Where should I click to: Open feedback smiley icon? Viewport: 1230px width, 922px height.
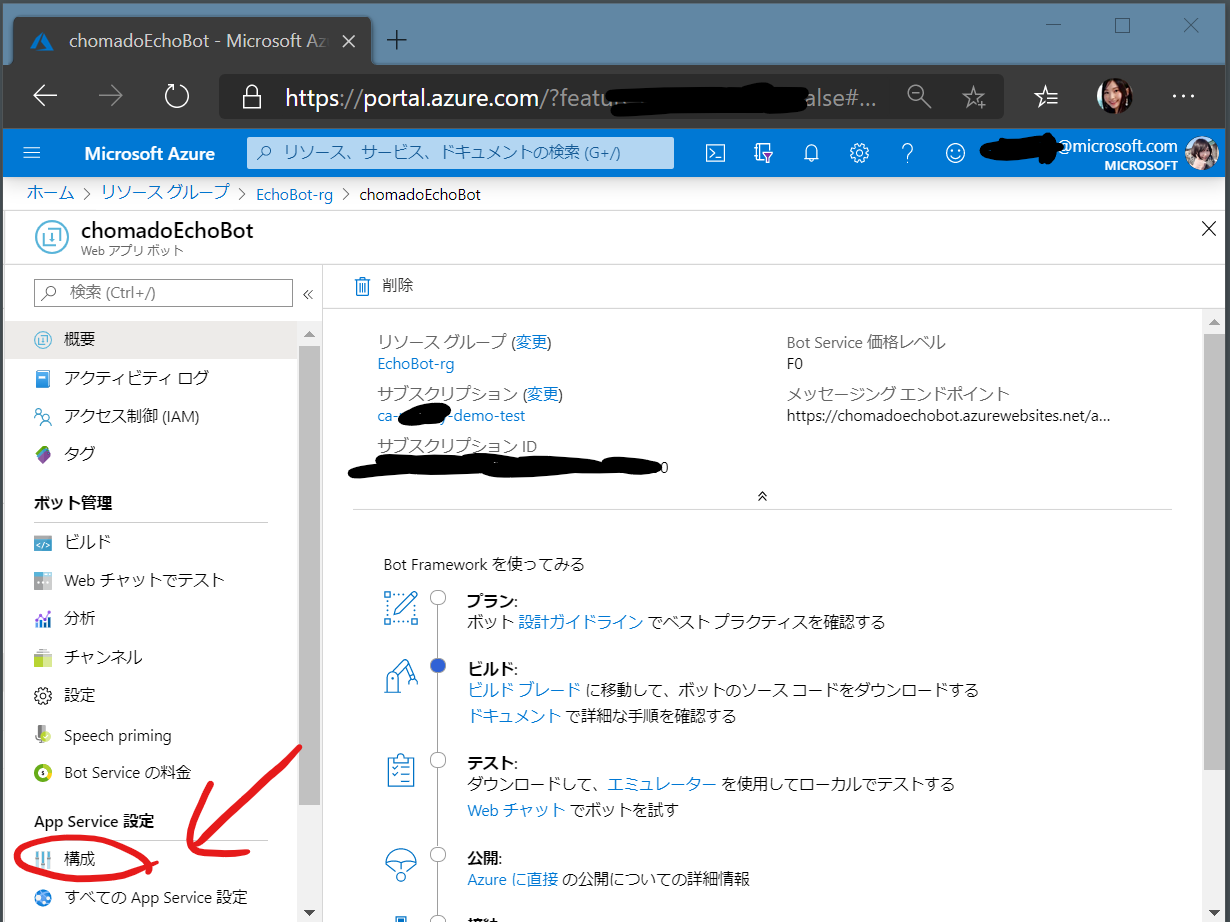[955, 153]
